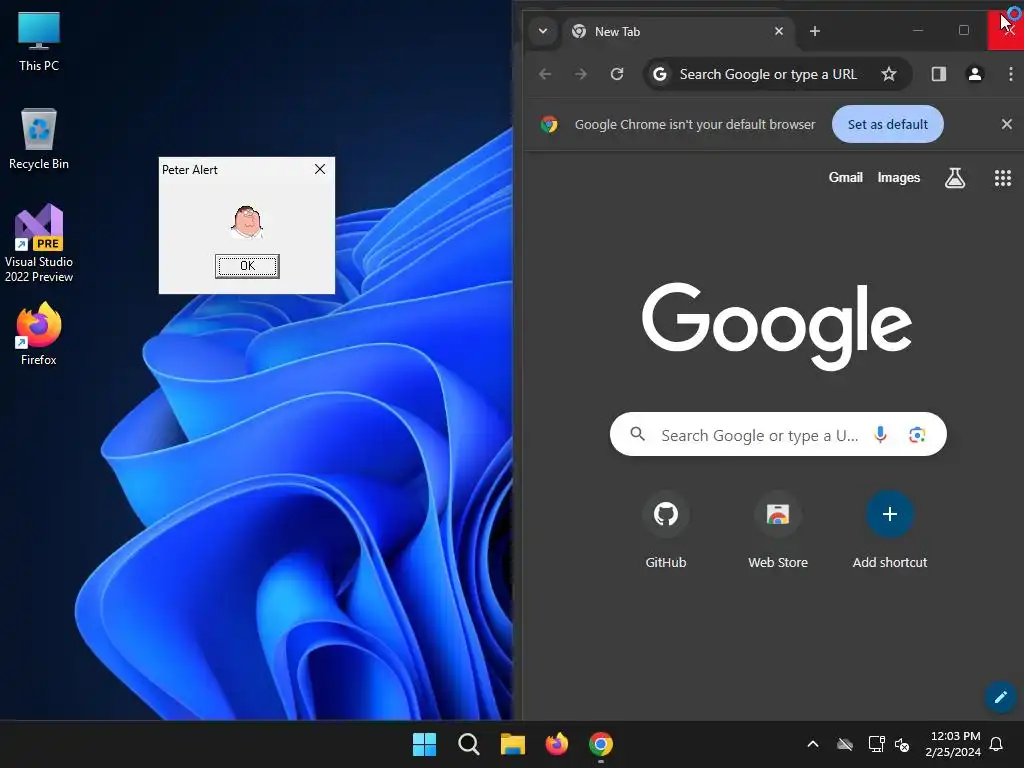Open taskbar Search
Viewport: 1024px width, 768px height.
coord(468,744)
